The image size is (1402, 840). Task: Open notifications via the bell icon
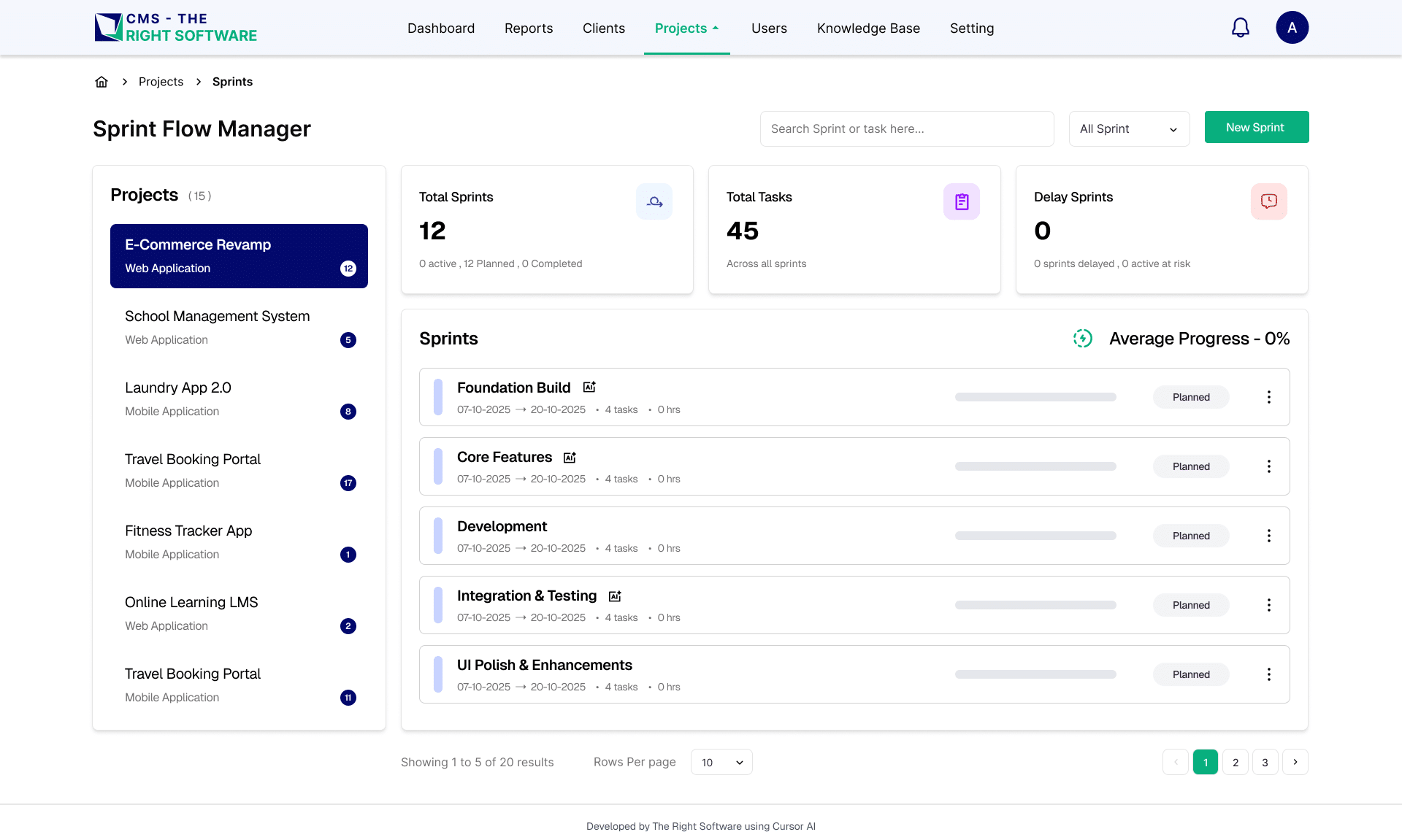click(1240, 27)
